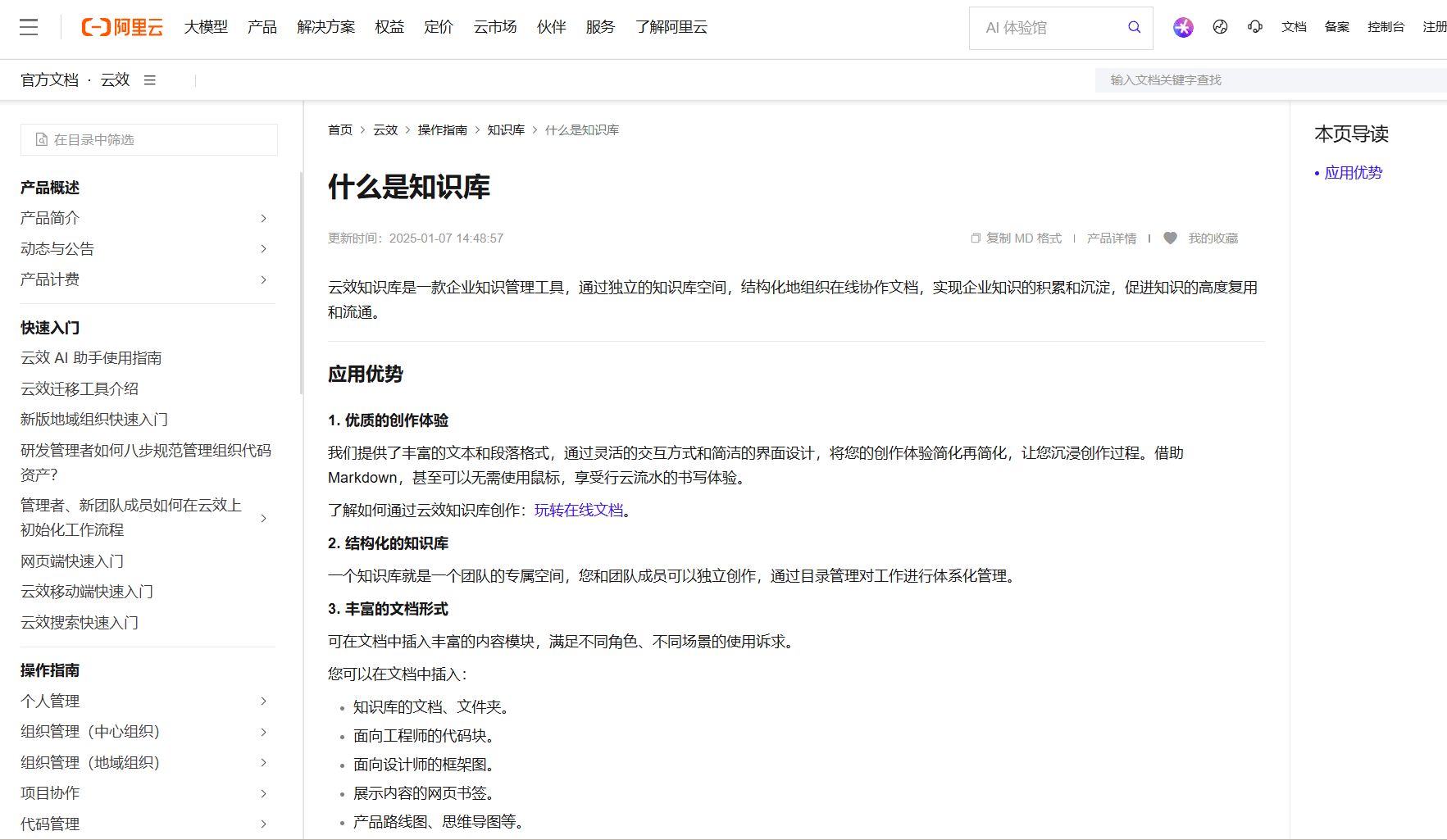
Task: Open 服务 navigation item
Action: 600,27
